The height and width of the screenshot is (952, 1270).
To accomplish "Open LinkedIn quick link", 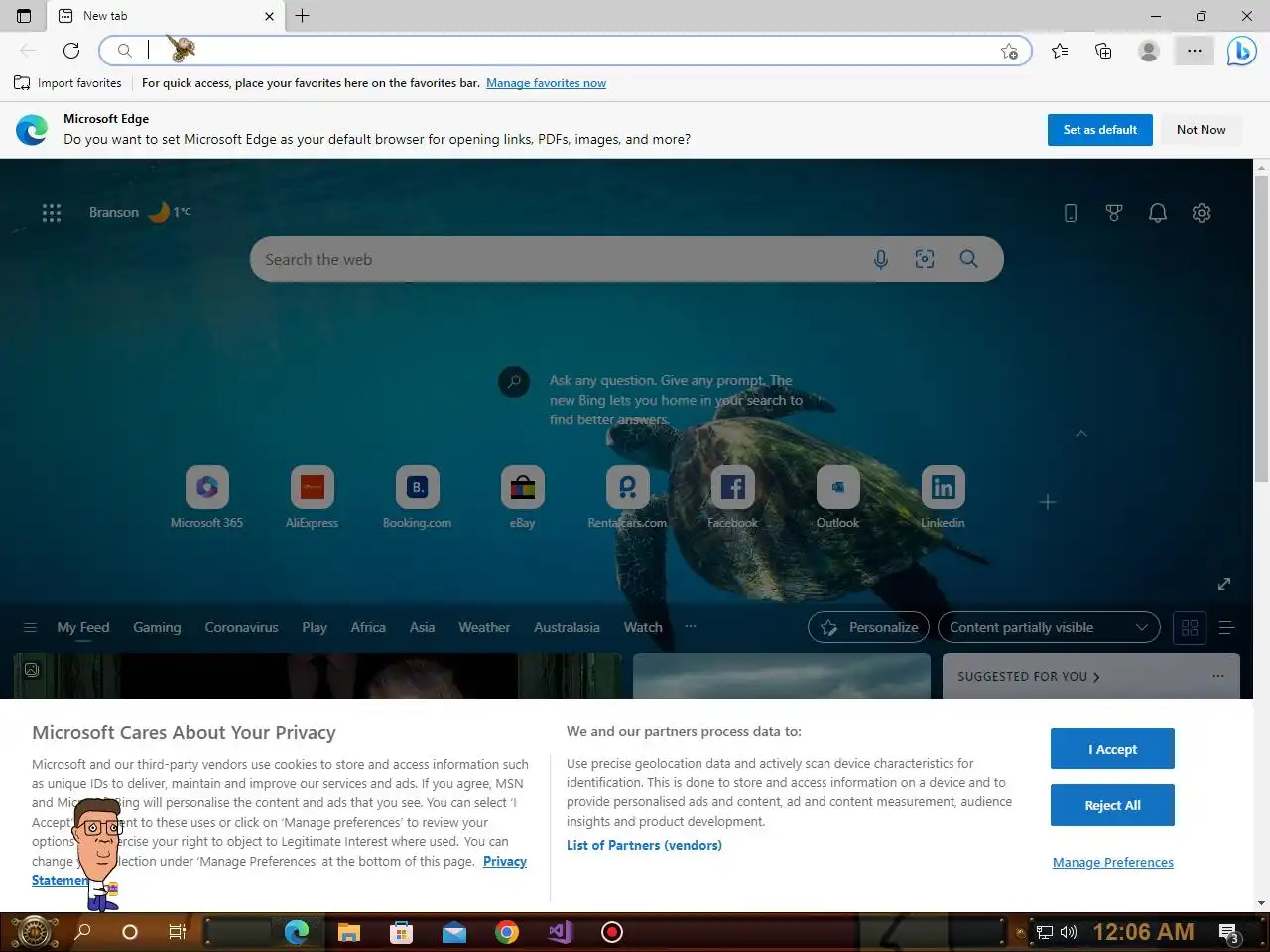I will pyautogui.click(x=943, y=497).
